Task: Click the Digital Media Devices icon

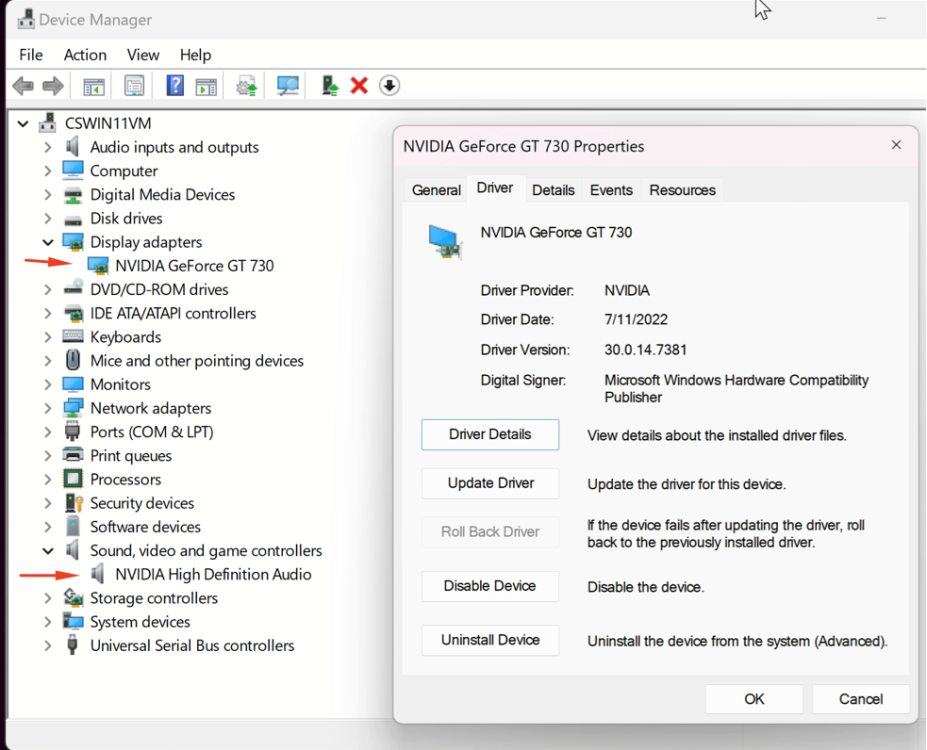Action: coord(73,194)
